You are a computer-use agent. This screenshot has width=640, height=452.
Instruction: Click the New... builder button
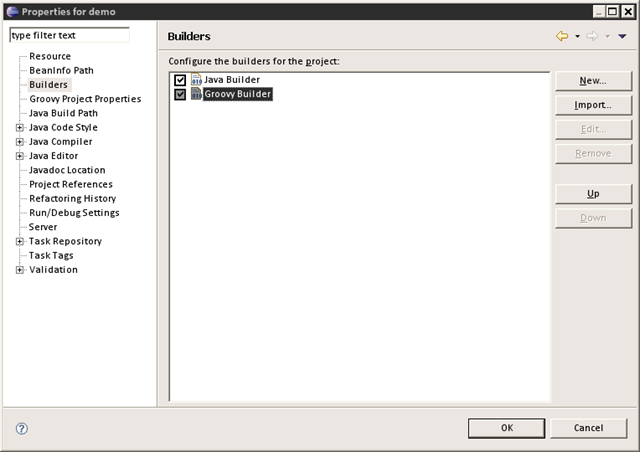[x=593, y=81]
